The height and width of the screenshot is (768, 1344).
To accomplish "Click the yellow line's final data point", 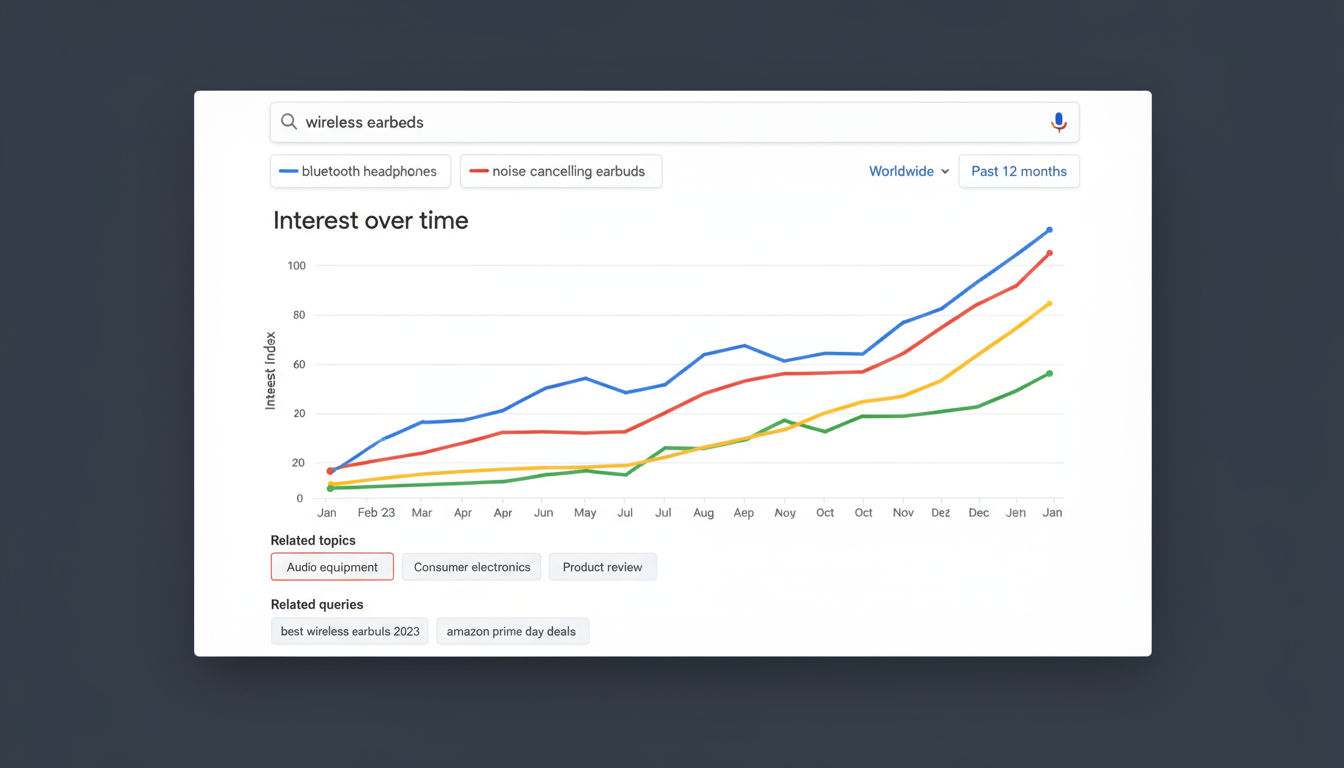I will click(1049, 304).
